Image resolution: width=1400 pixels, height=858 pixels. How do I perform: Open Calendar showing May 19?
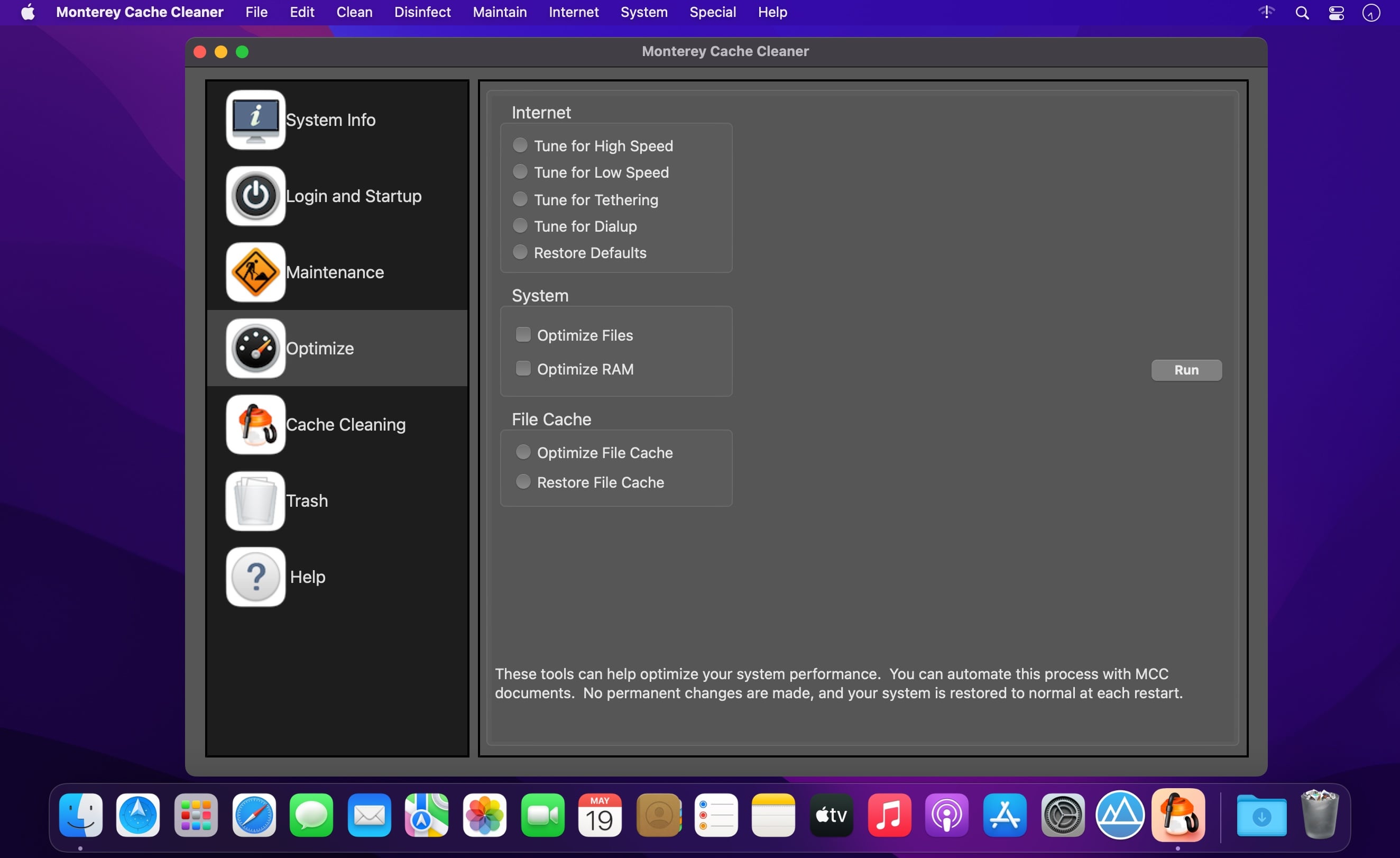600,815
